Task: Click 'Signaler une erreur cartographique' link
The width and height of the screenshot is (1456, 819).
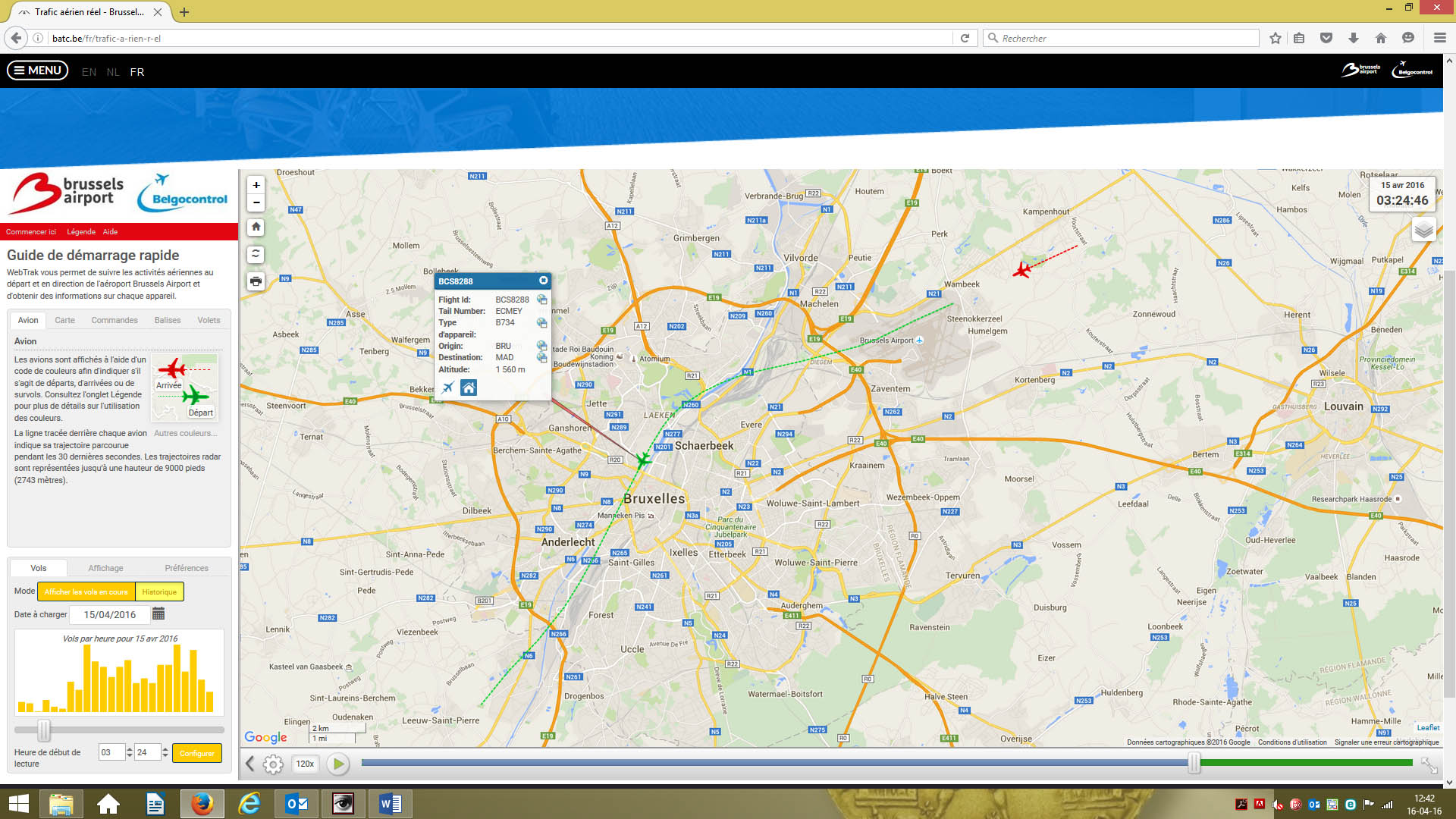Action: pyautogui.click(x=1386, y=742)
